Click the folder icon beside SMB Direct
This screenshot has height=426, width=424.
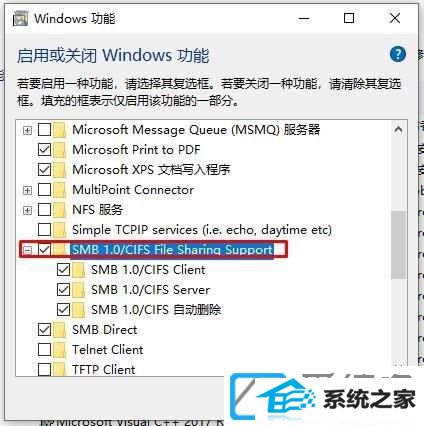pyautogui.click(x=60, y=330)
